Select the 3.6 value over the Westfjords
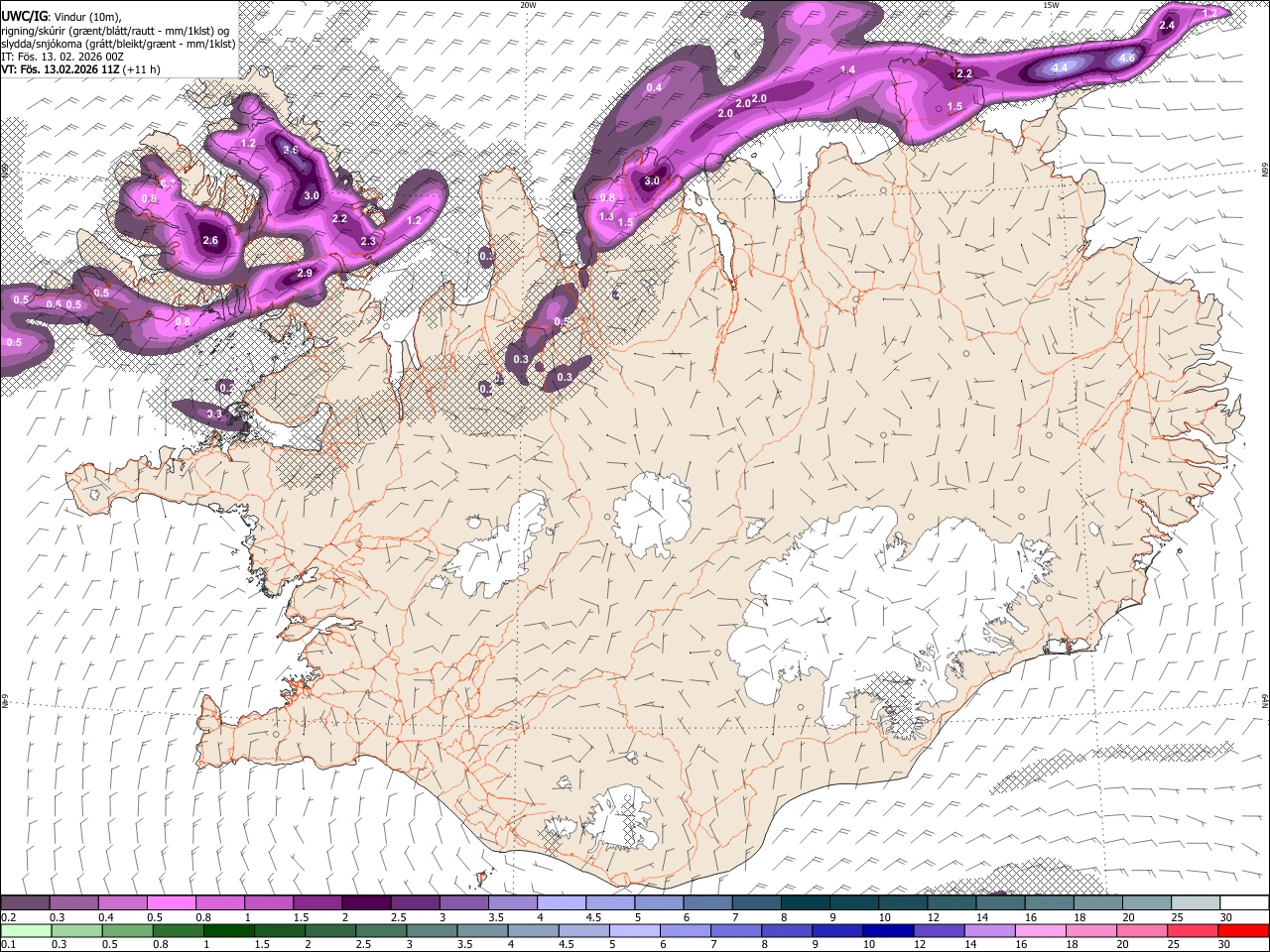 click(x=291, y=150)
